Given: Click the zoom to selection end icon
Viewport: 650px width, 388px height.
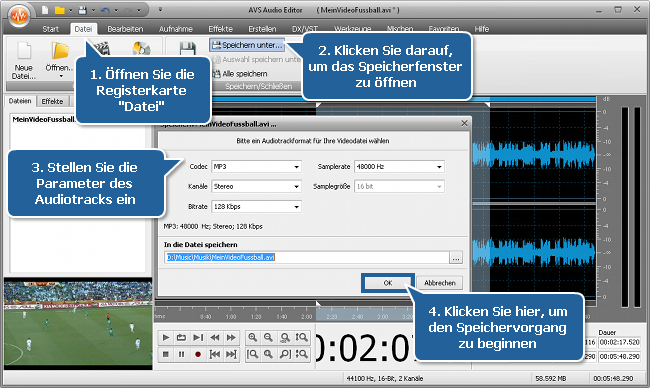Looking at the screenshot, I should pos(285,354).
